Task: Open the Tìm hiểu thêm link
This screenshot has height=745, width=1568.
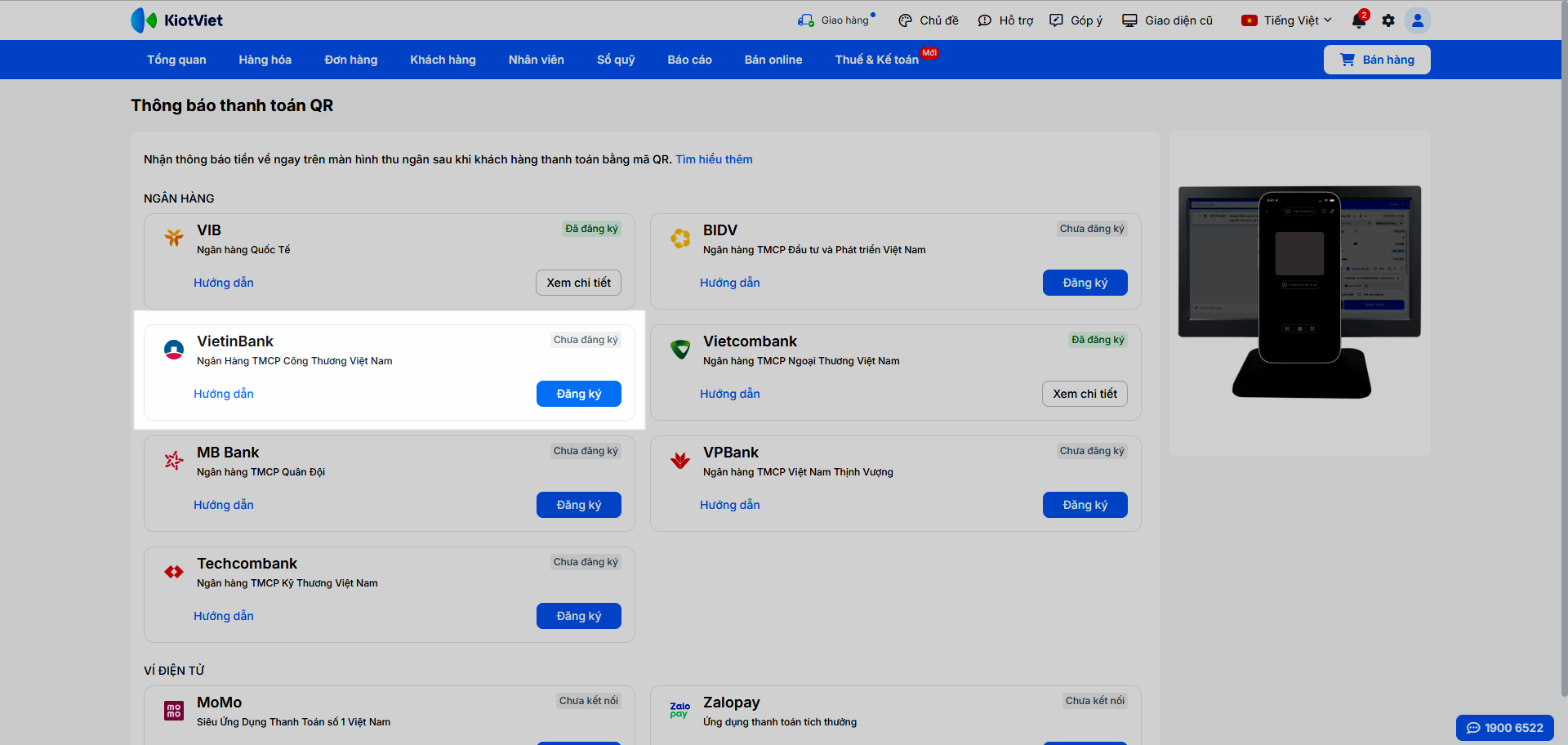Action: (714, 159)
